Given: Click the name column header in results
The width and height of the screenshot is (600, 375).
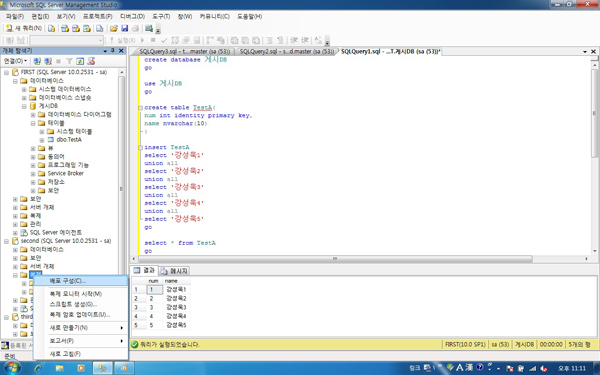Looking at the screenshot, I should click(176, 281).
